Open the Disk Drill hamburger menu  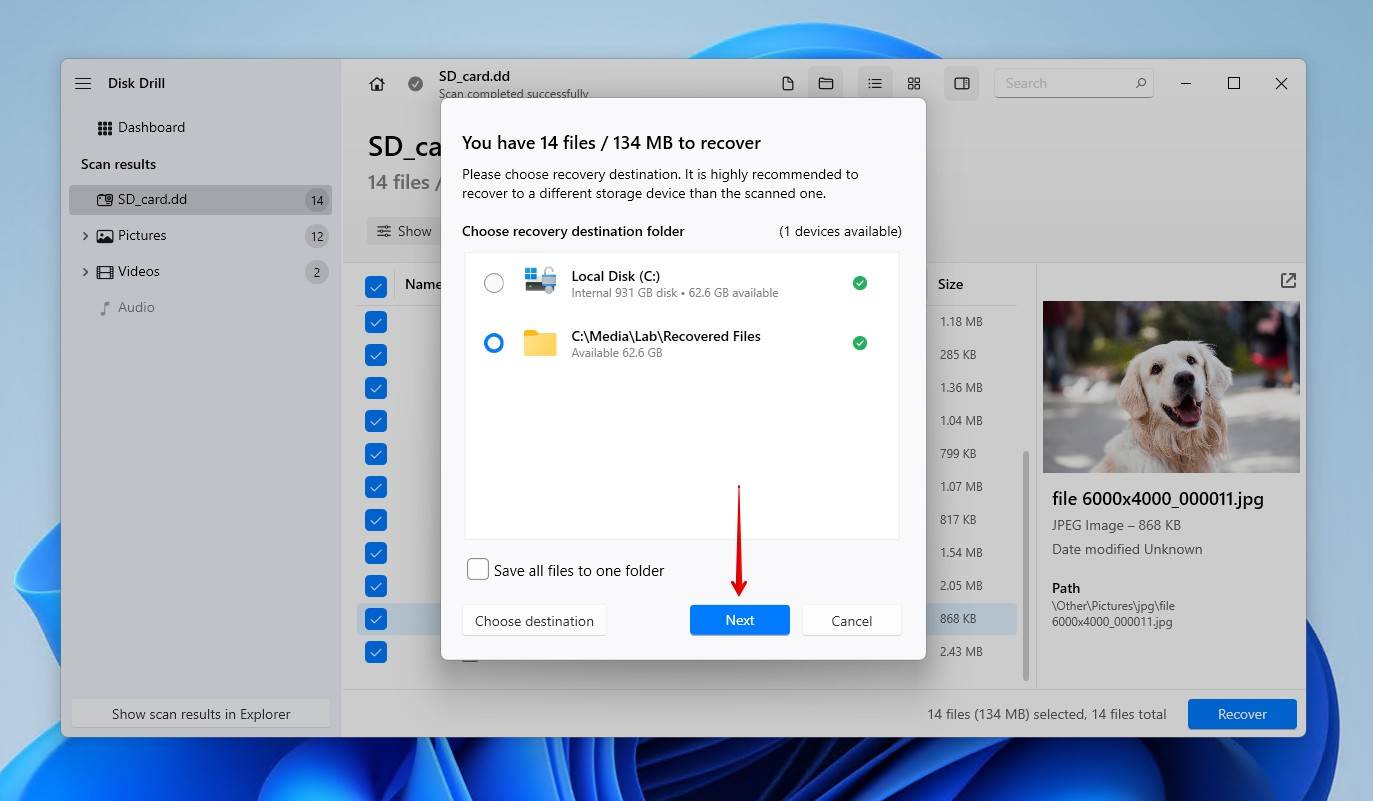83,84
